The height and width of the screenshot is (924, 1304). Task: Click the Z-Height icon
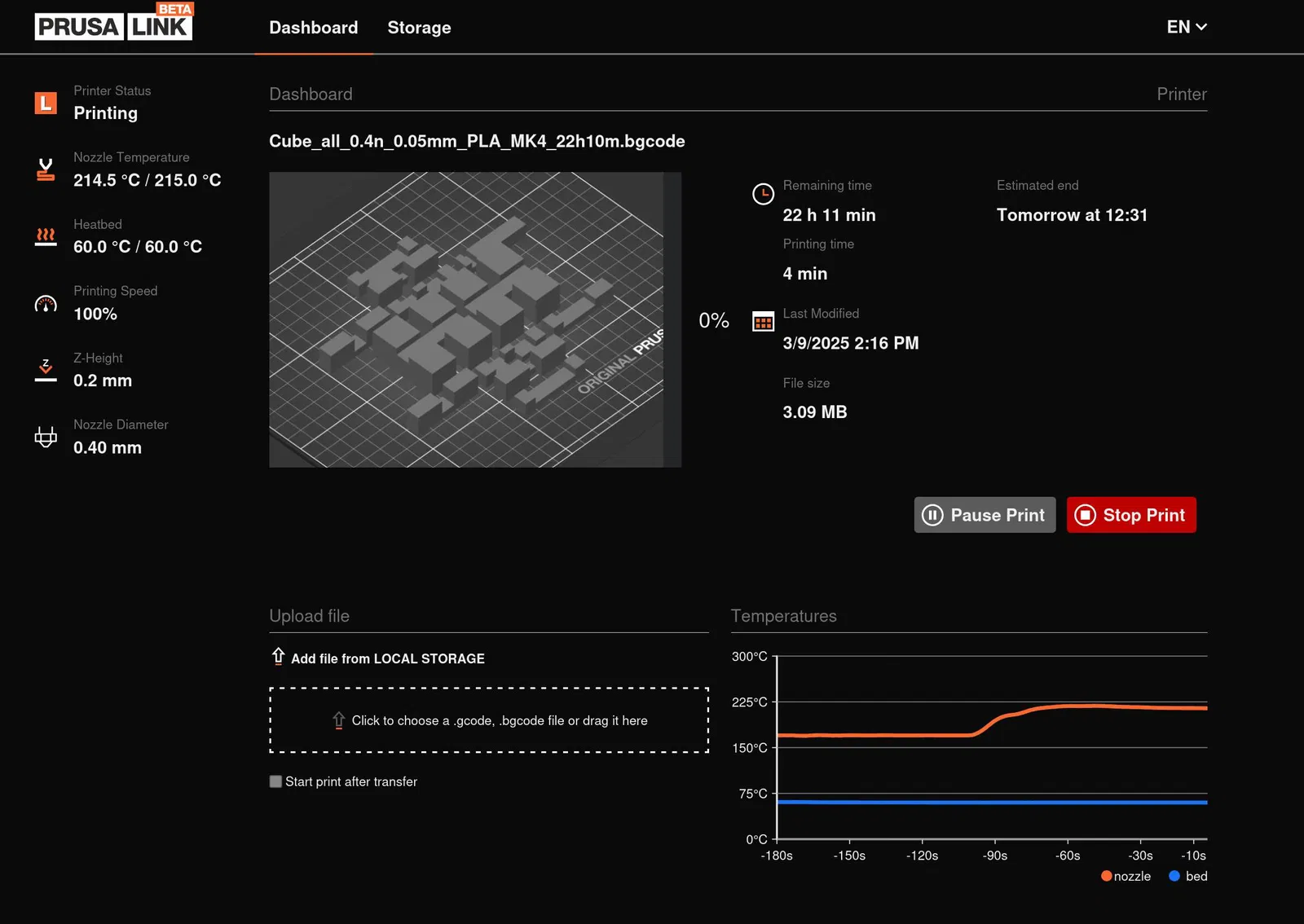coord(46,370)
